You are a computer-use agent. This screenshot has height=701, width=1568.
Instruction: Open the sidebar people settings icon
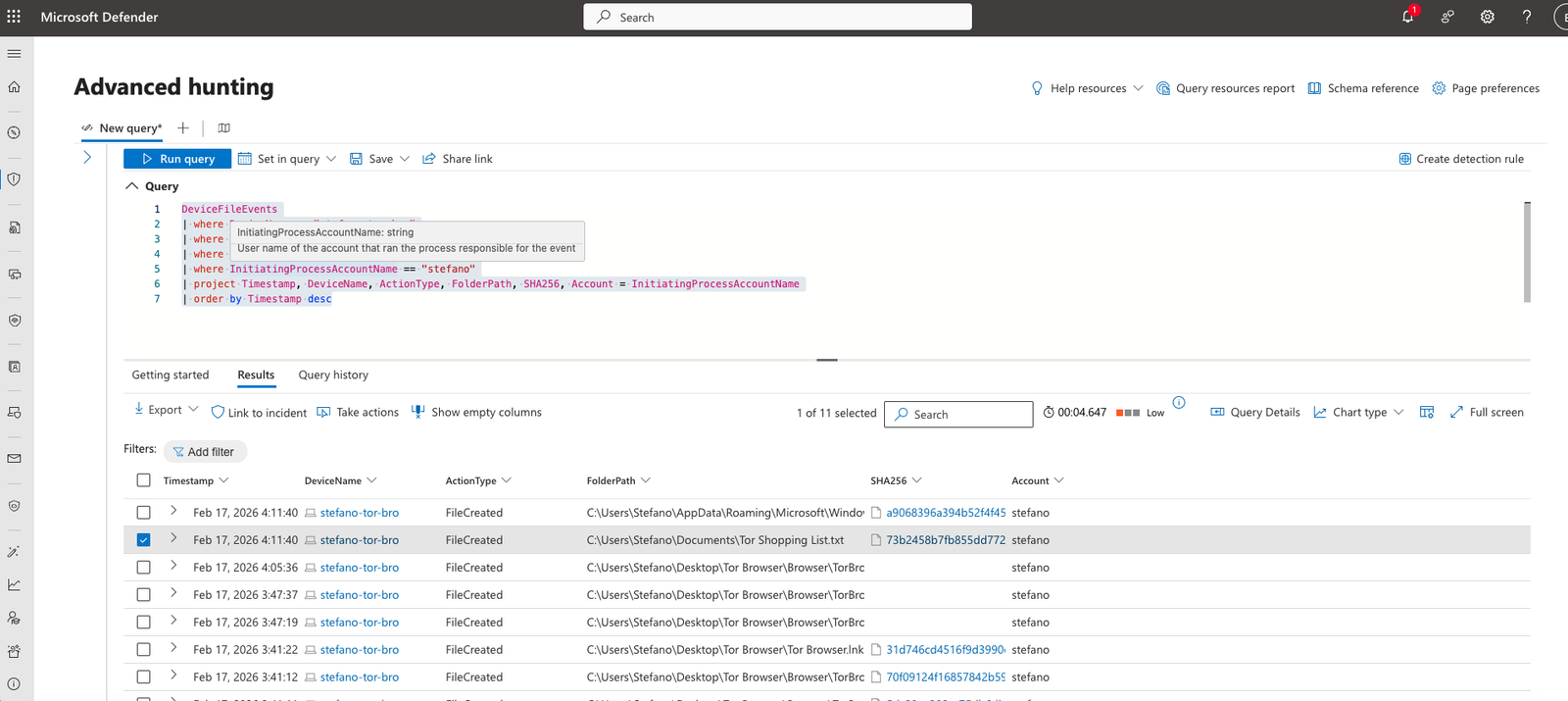click(14, 618)
